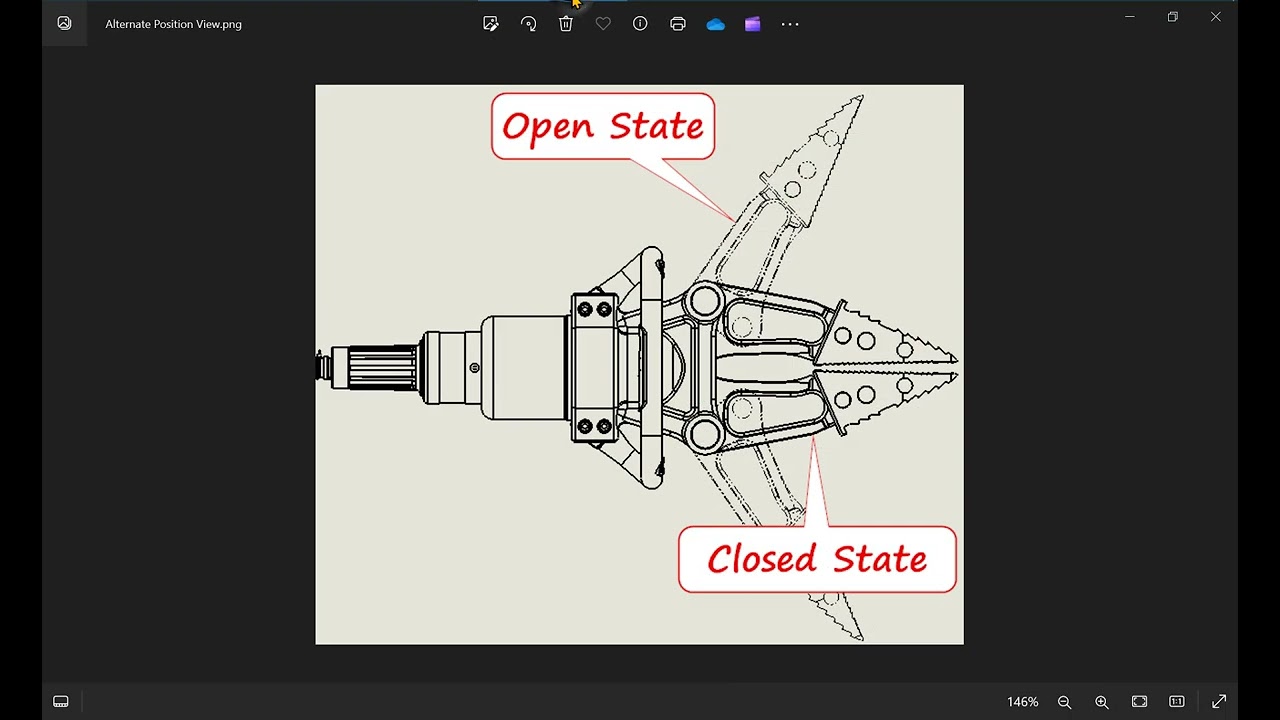
Task: Rotate the image with the rotate icon
Action: 528,24
